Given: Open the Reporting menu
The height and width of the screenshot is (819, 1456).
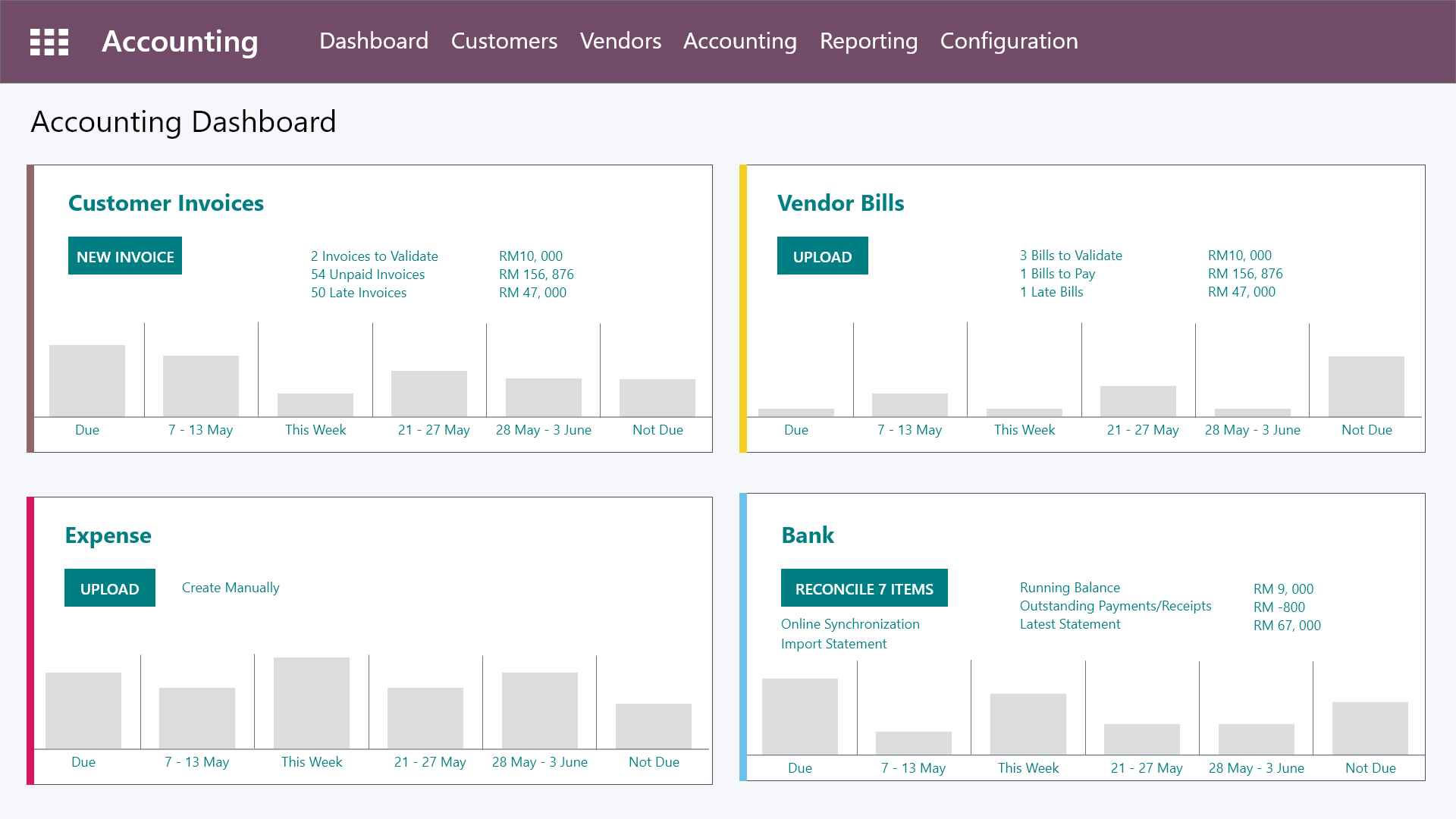Looking at the screenshot, I should 868,41.
